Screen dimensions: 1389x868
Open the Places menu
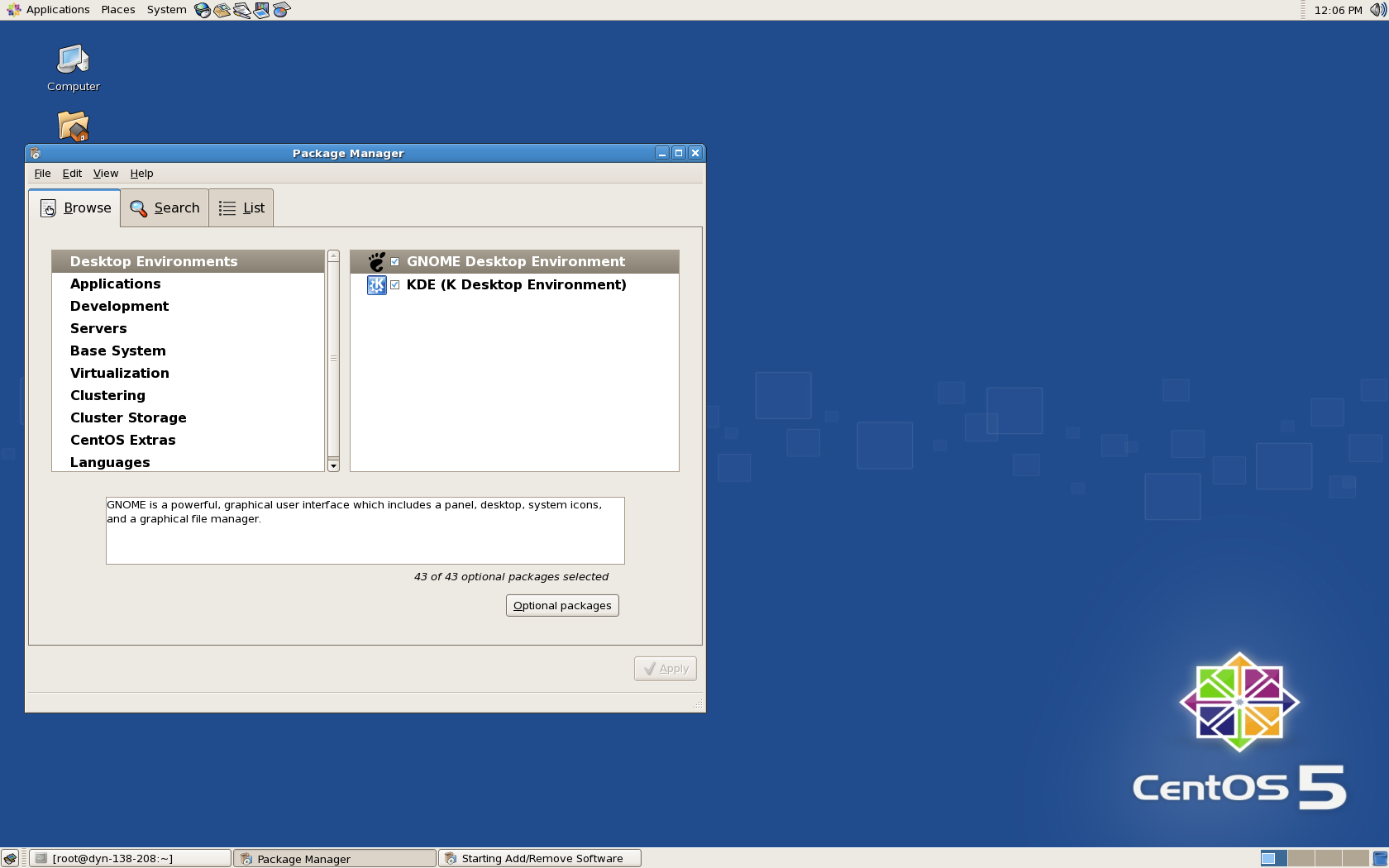coord(118,10)
